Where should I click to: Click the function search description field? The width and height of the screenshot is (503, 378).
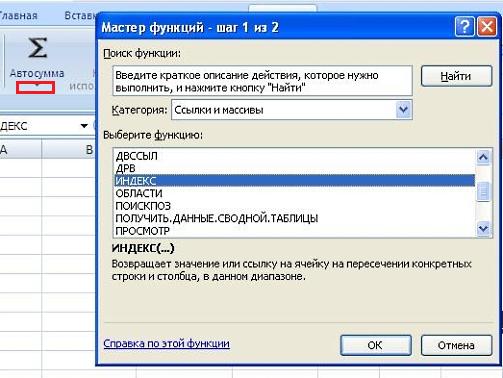coord(262,81)
